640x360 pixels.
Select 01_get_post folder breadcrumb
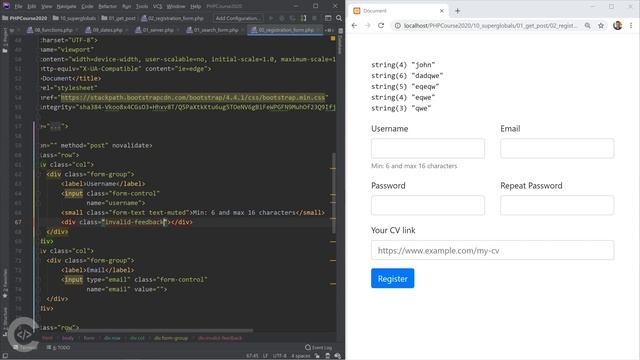coord(118,18)
